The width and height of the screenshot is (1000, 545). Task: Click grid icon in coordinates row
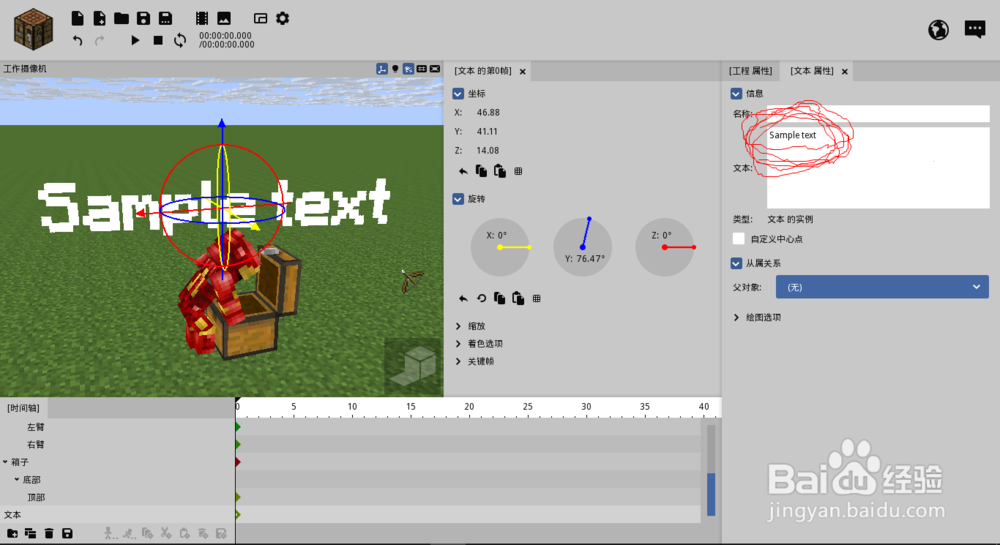518,171
